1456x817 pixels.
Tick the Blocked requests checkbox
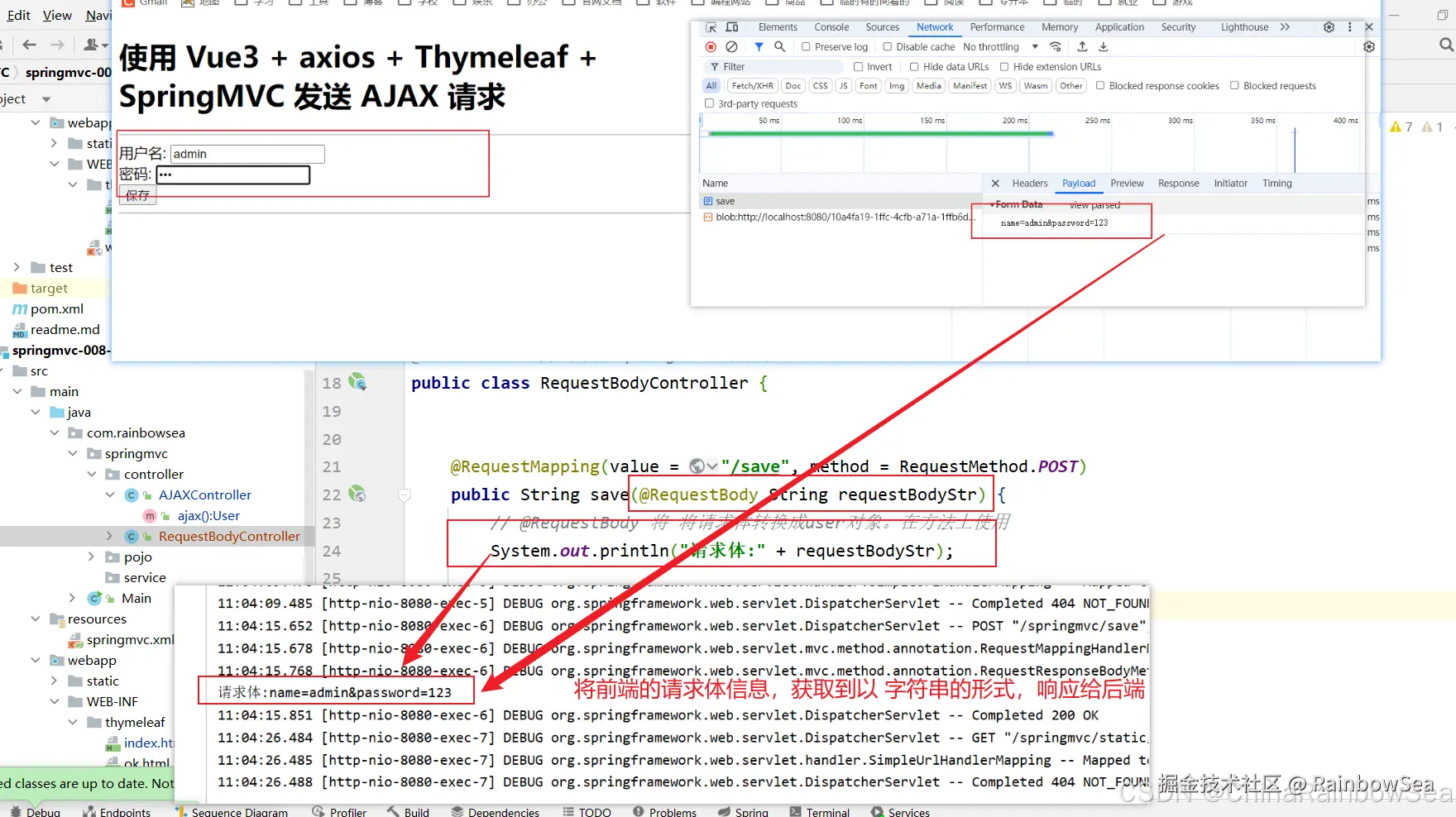1234,85
